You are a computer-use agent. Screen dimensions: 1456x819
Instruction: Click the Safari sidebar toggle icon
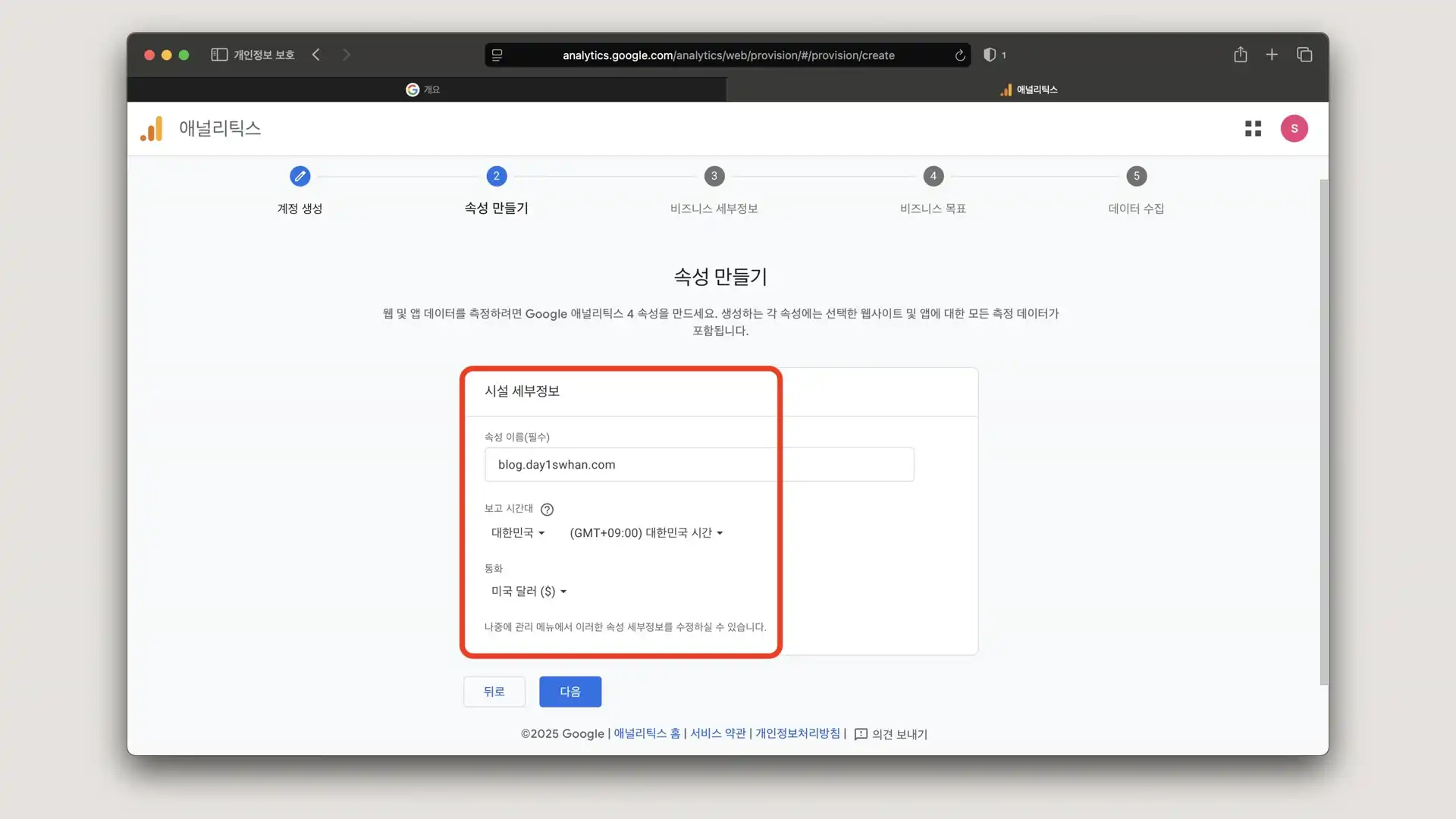pyautogui.click(x=219, y=55)
